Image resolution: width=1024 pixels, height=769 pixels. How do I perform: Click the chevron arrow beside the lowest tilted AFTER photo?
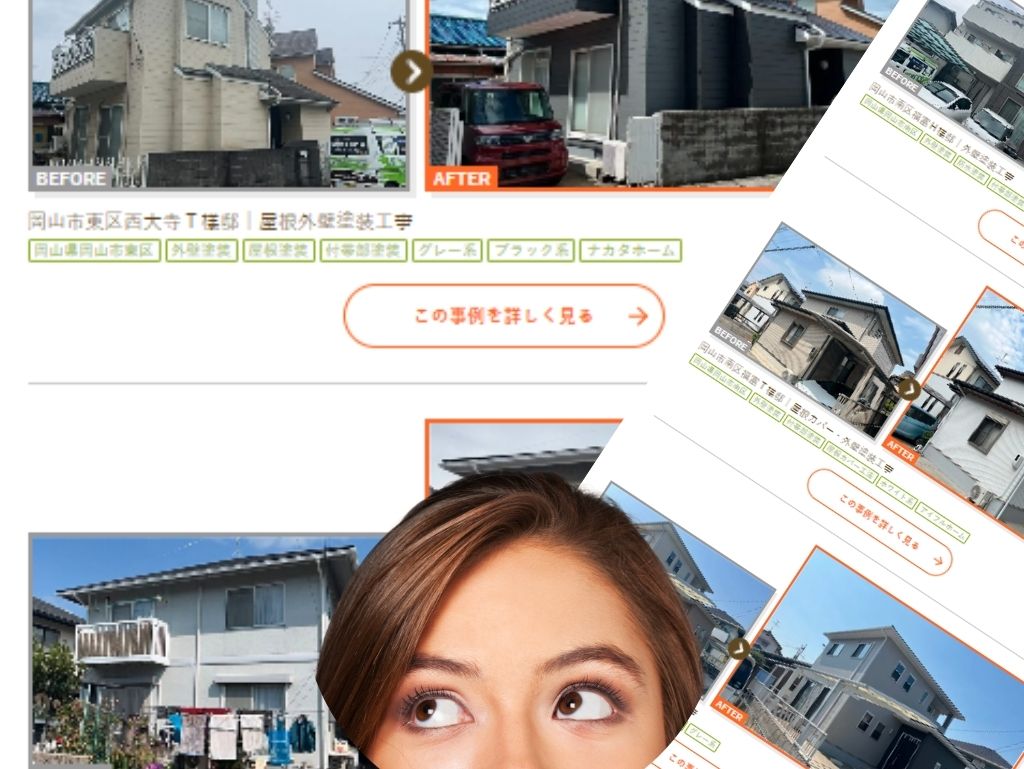[739, 649]
